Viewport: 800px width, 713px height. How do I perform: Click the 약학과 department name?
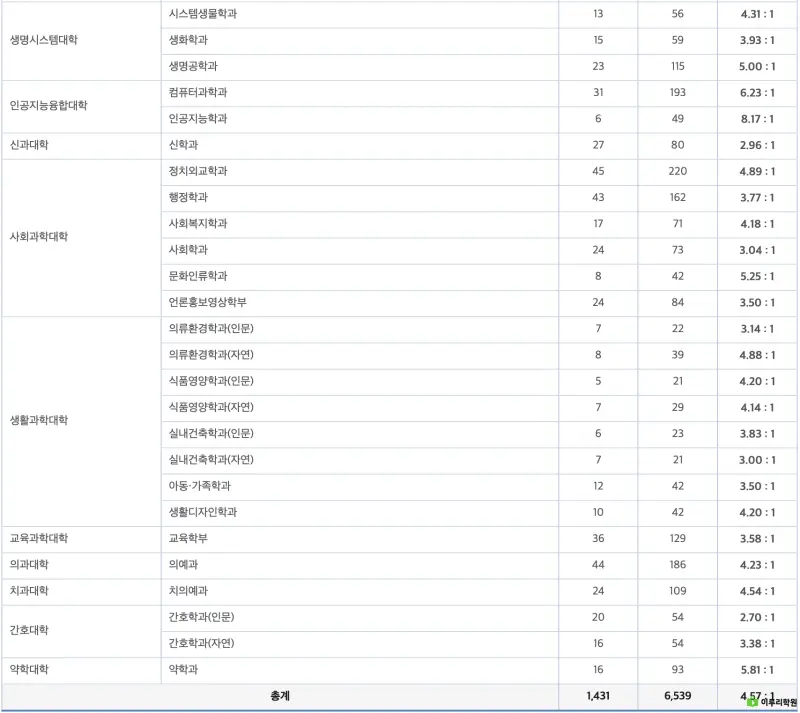[183, 670]
